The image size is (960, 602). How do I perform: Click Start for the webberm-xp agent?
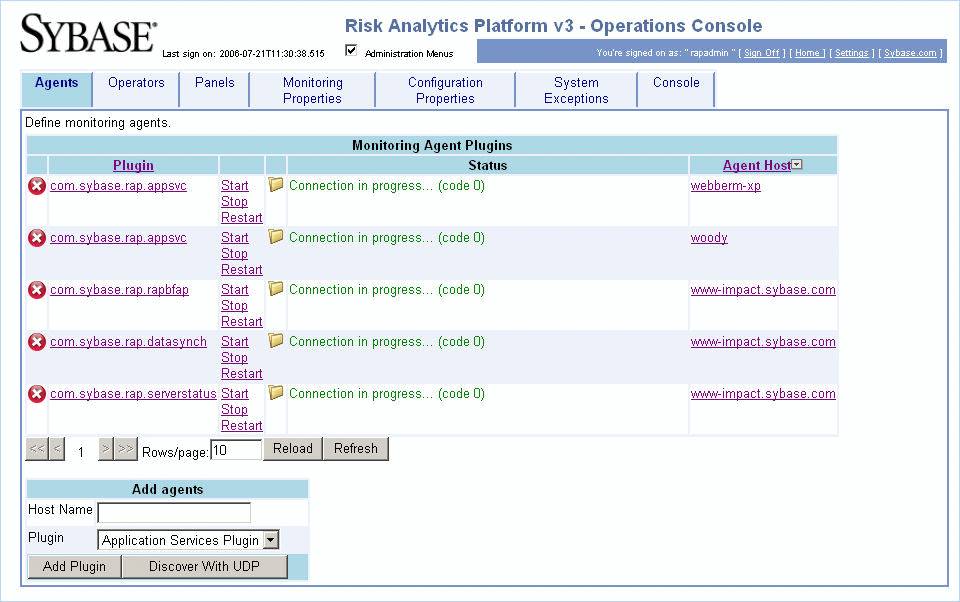point(234,186)
